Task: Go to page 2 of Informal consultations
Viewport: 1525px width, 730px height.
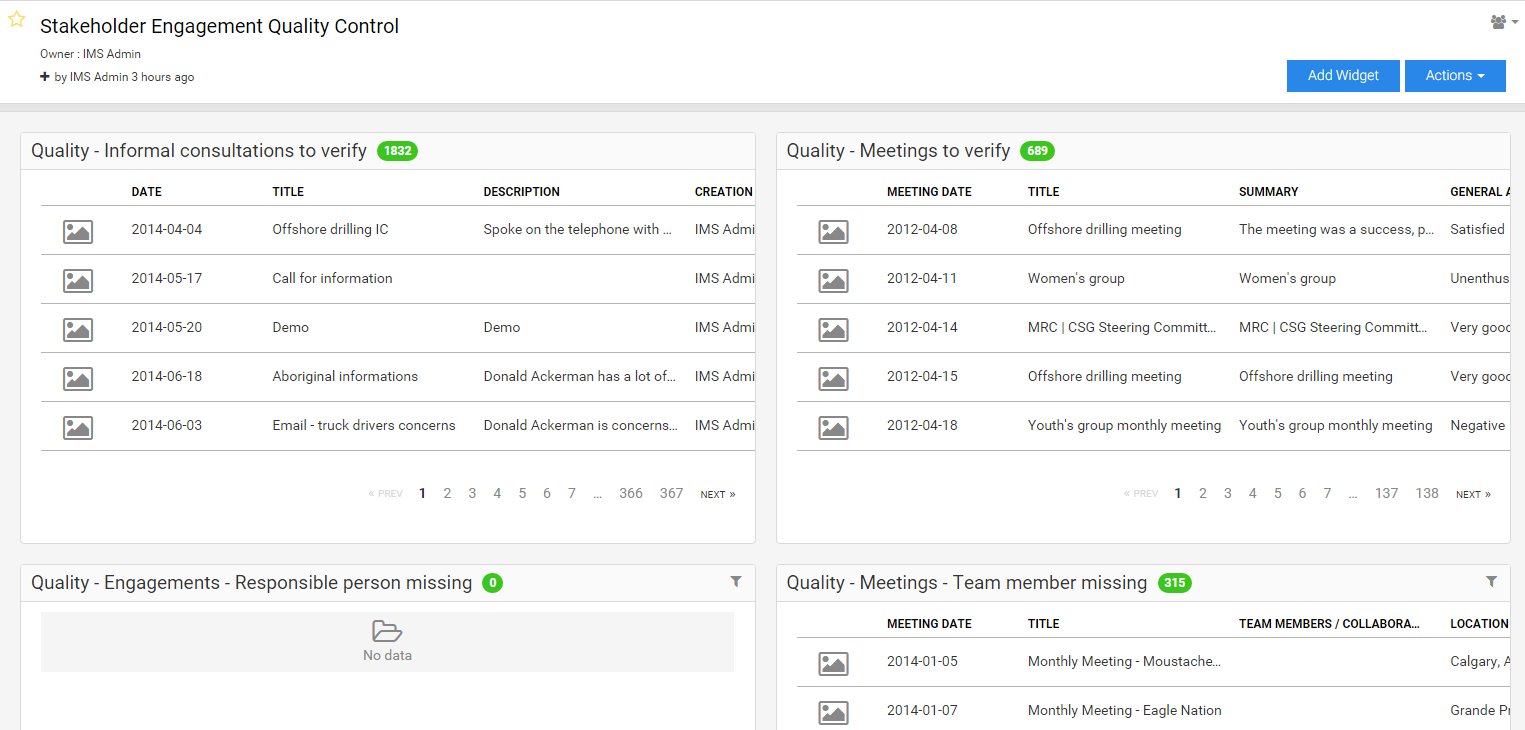Action: [x=447, y=494]
